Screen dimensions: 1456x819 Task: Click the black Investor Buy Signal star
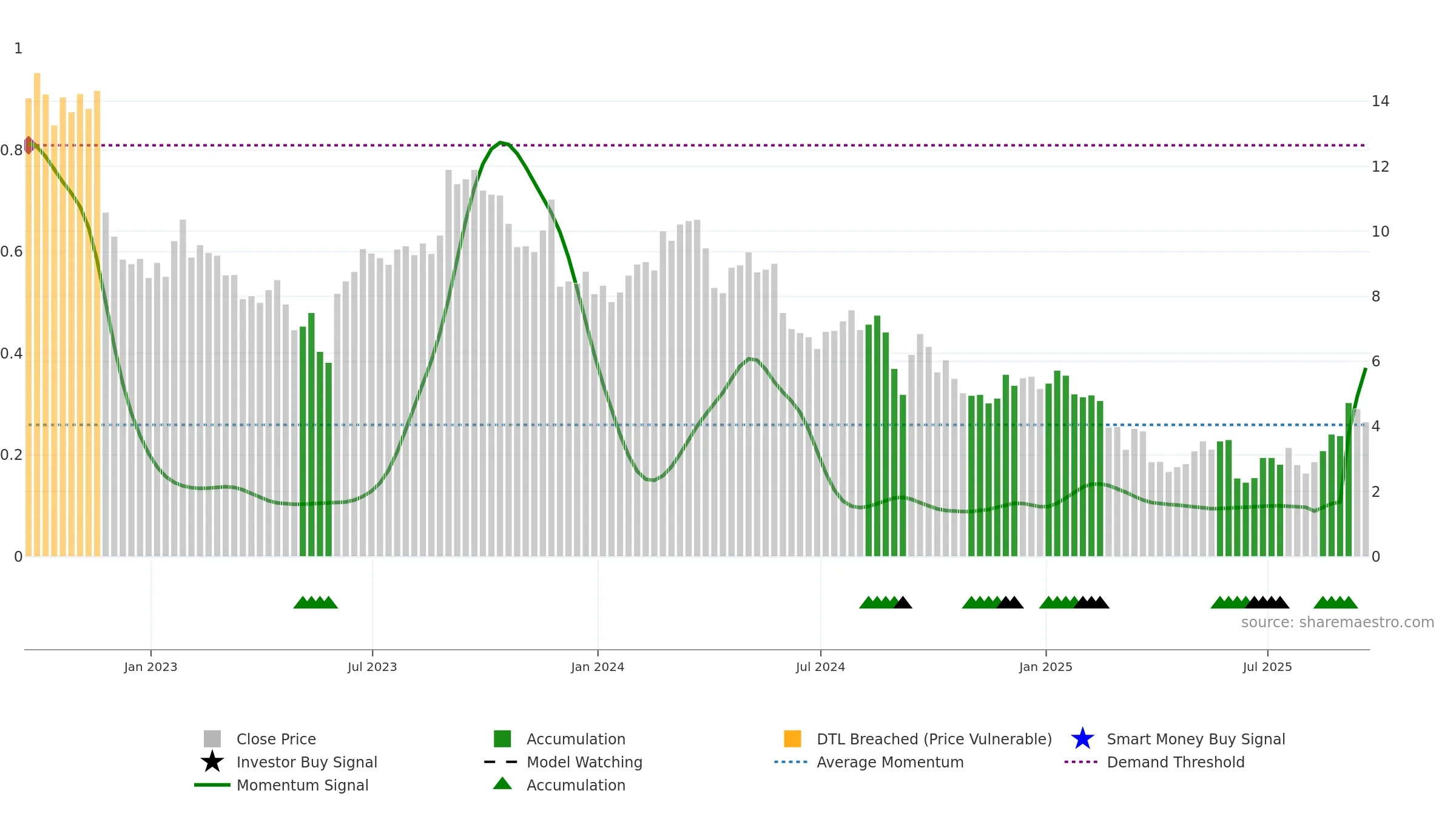coord(212,762)
